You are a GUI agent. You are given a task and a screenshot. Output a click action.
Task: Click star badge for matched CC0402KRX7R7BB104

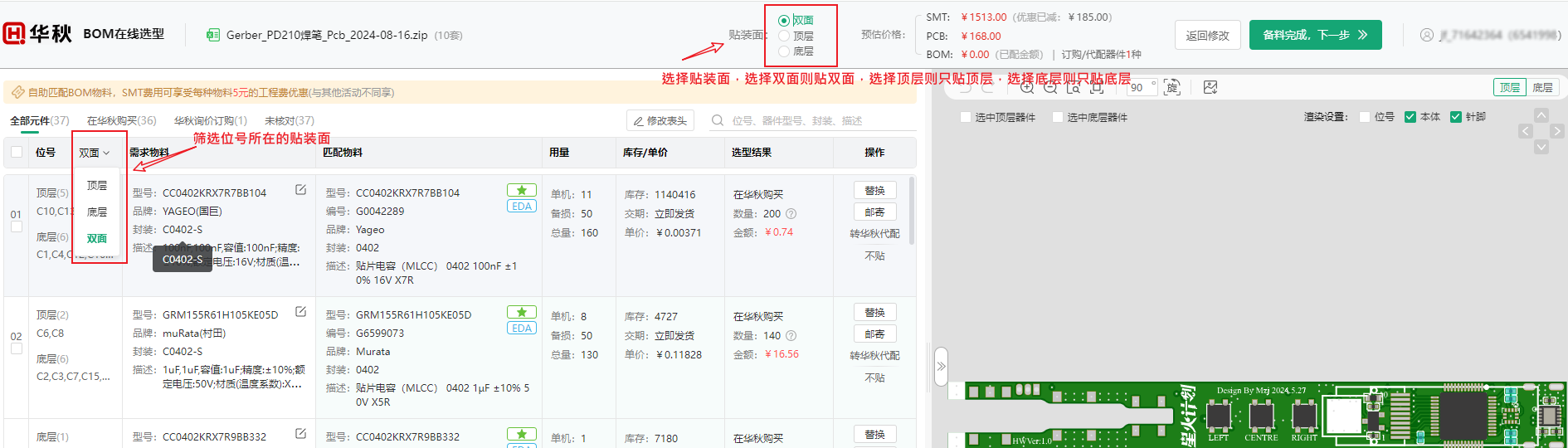click(522, 190)
